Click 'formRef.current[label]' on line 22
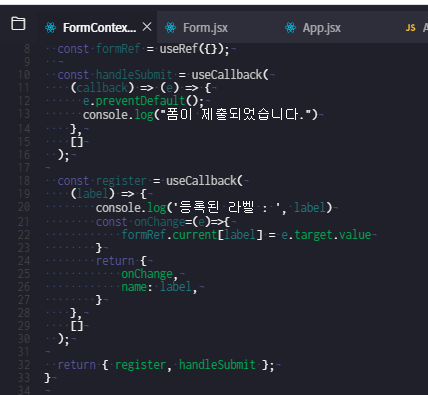The width and height of the screenshot is (428, 395). click(x=192, y=235)
